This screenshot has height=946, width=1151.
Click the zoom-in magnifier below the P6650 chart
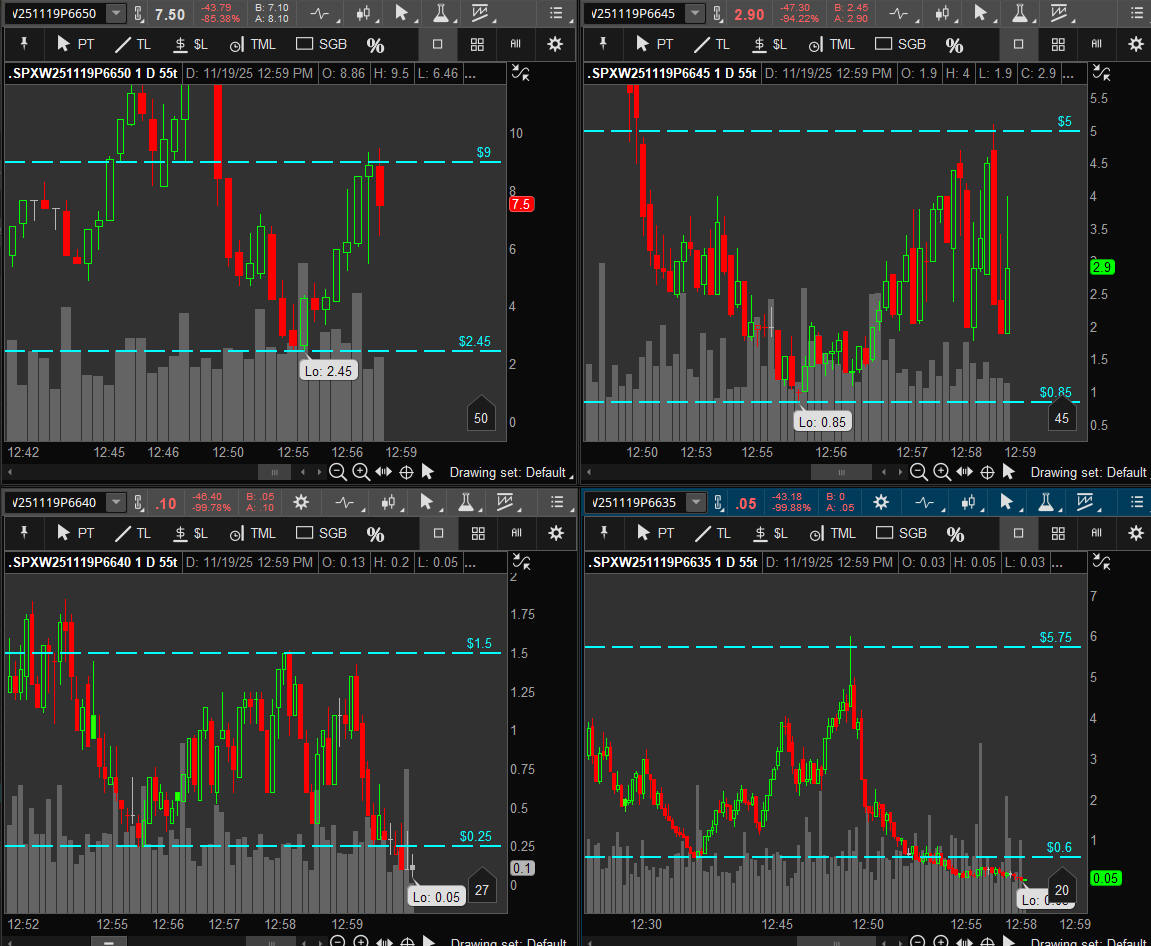pyautogui.click(x=361, y=472)
